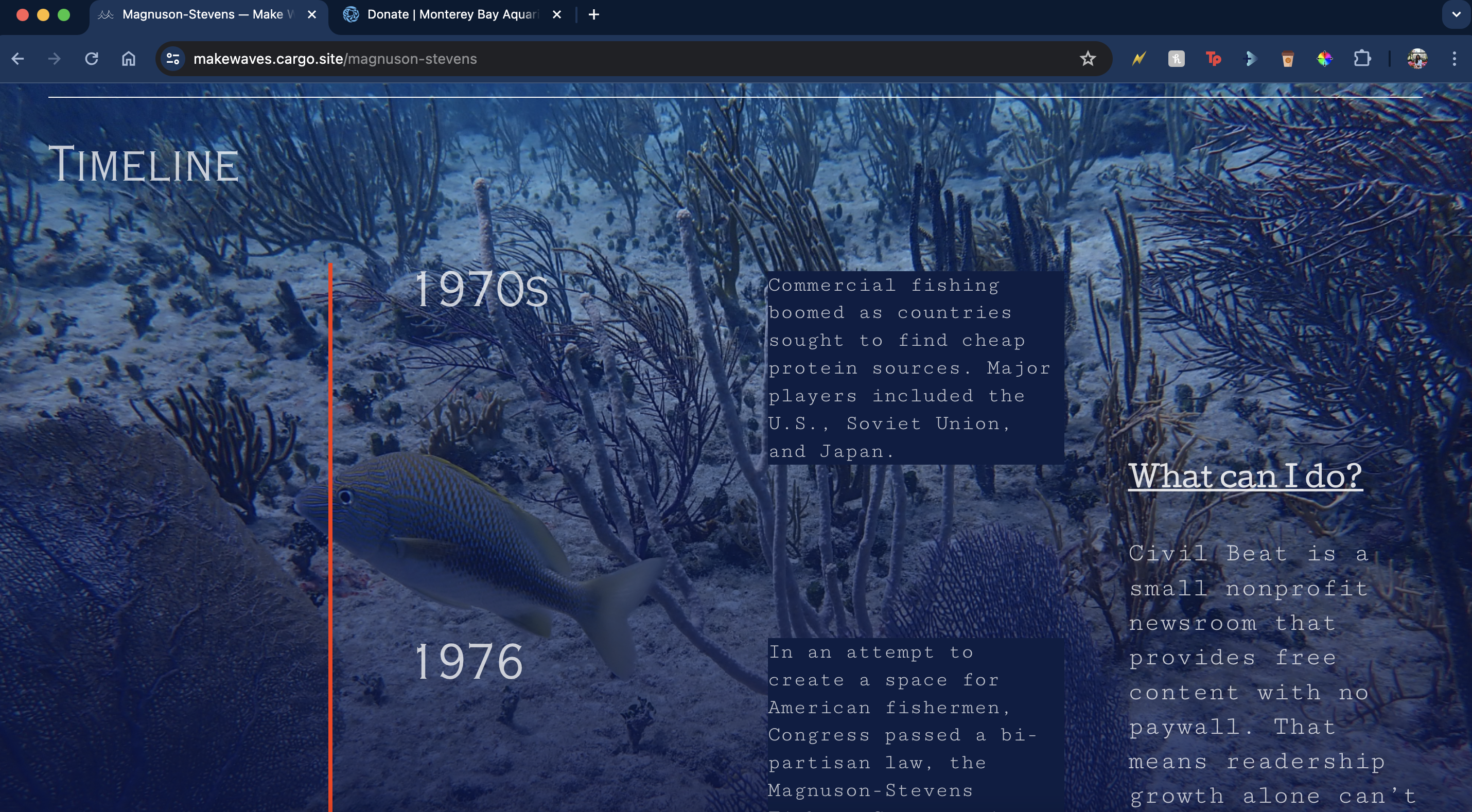The height and width of the screenshot is (812, 1472).
Task: Close the Donate Monterey Bay tab
Action: (x=557, y=15)
